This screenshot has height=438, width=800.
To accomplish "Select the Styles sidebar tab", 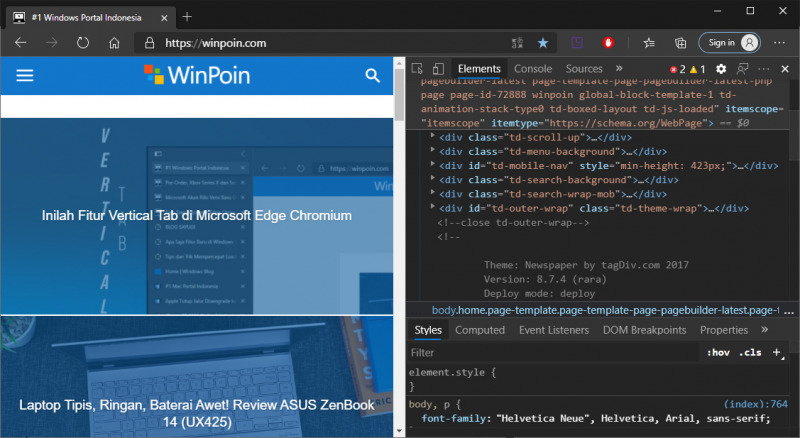I will pos(428,330).
